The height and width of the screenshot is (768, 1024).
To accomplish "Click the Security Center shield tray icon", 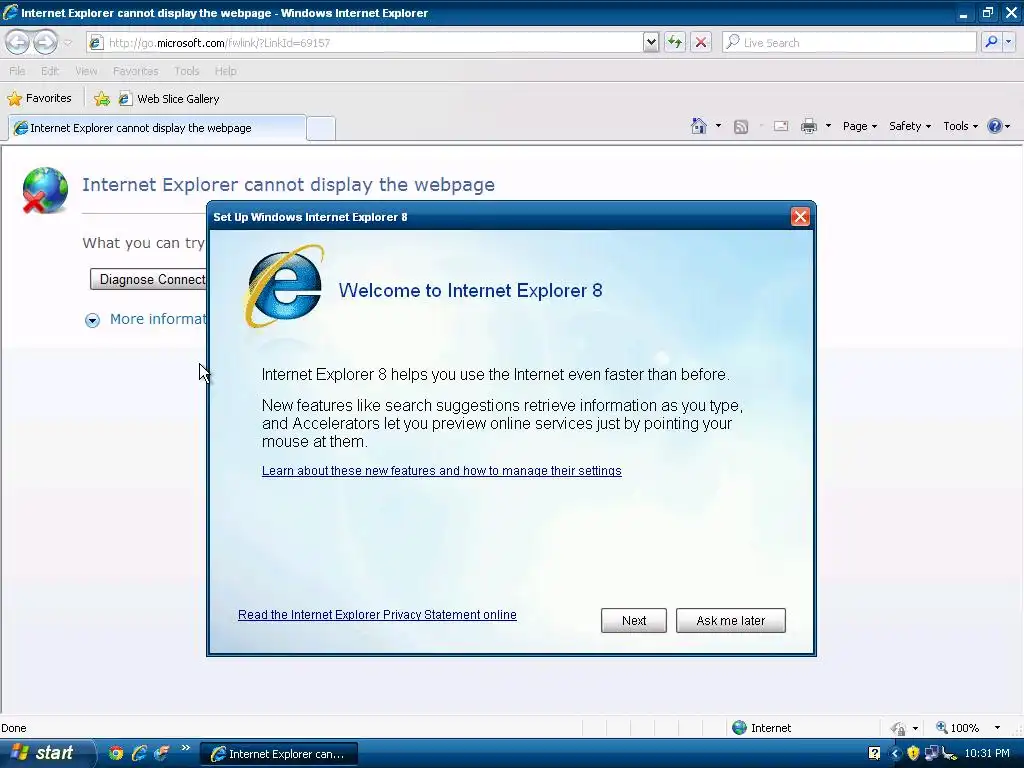I will click(913, 754).
